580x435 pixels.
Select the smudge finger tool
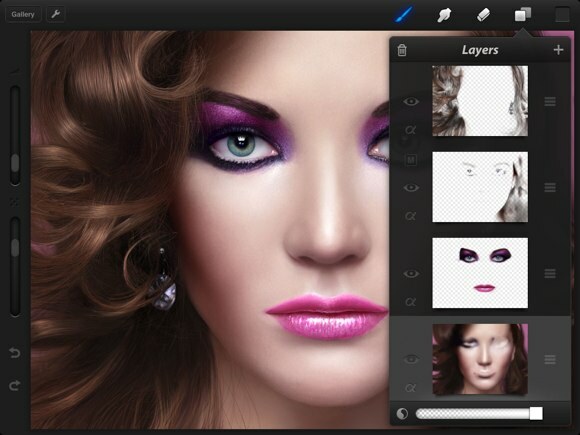444,15
